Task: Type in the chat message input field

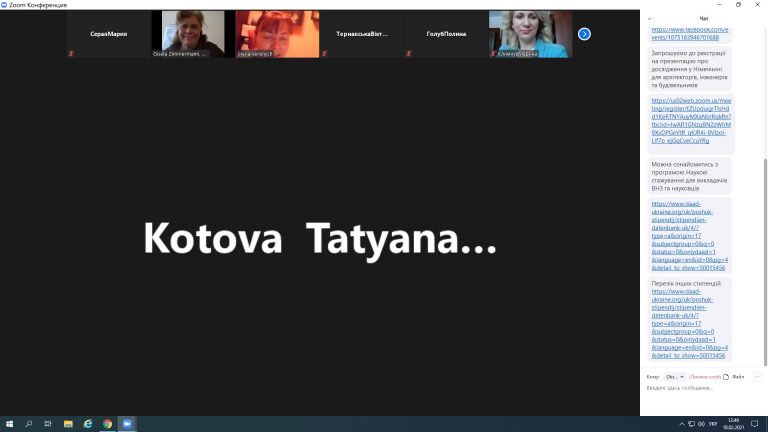Action: click(x=700, y=388)
